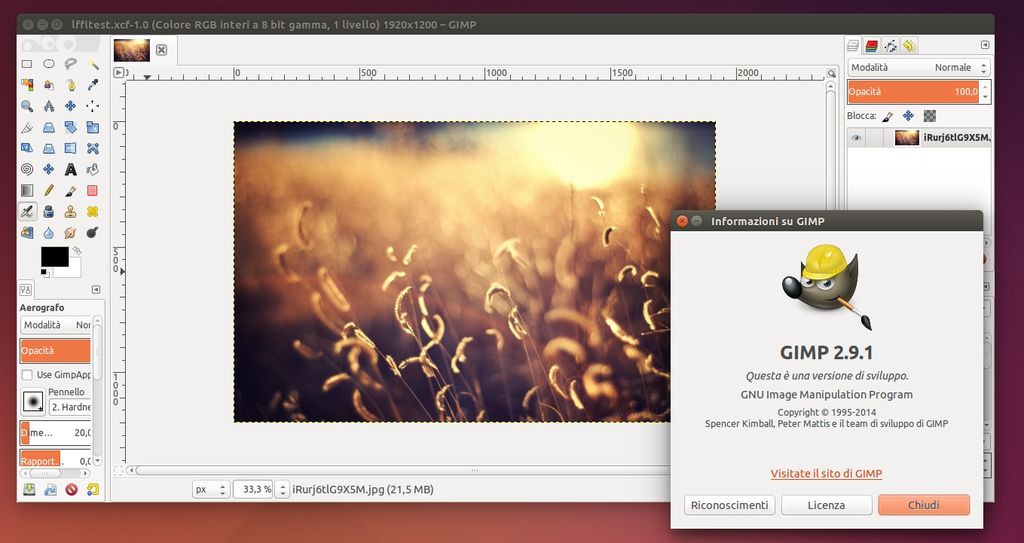Viewport: 1024px width, 543px height.
Task: Select the Pencil tool
Action: click(49, 190)
